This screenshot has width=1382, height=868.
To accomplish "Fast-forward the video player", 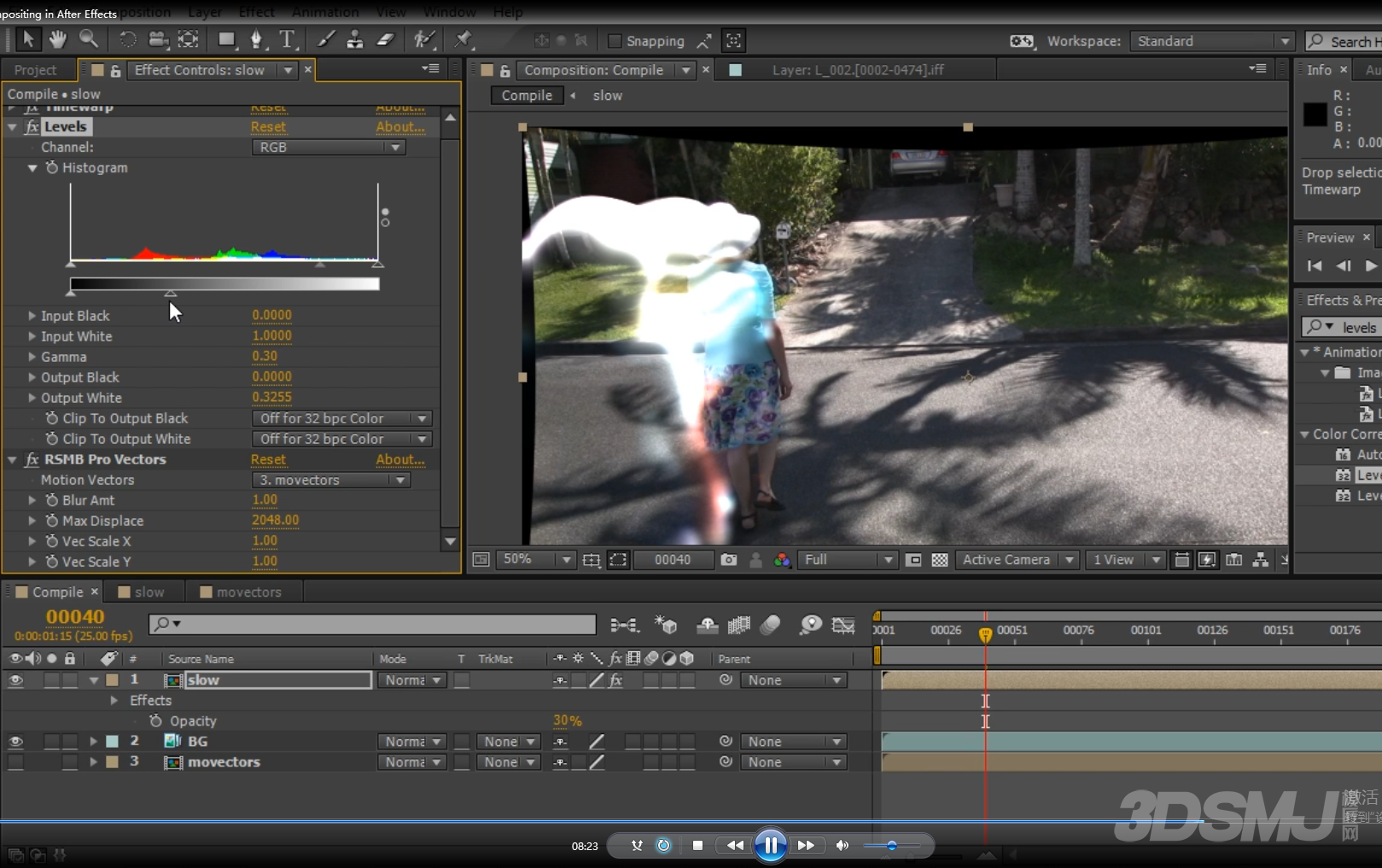I will point(806,845).
